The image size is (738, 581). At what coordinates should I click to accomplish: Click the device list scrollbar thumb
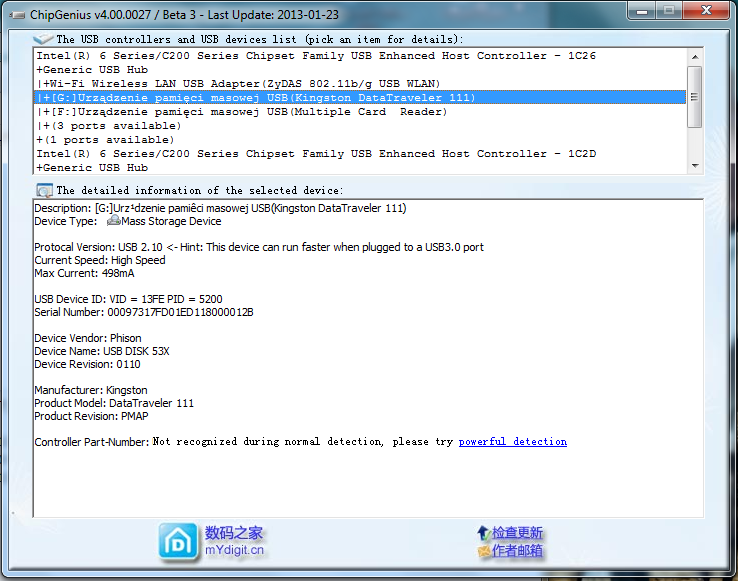click(695, 97)
